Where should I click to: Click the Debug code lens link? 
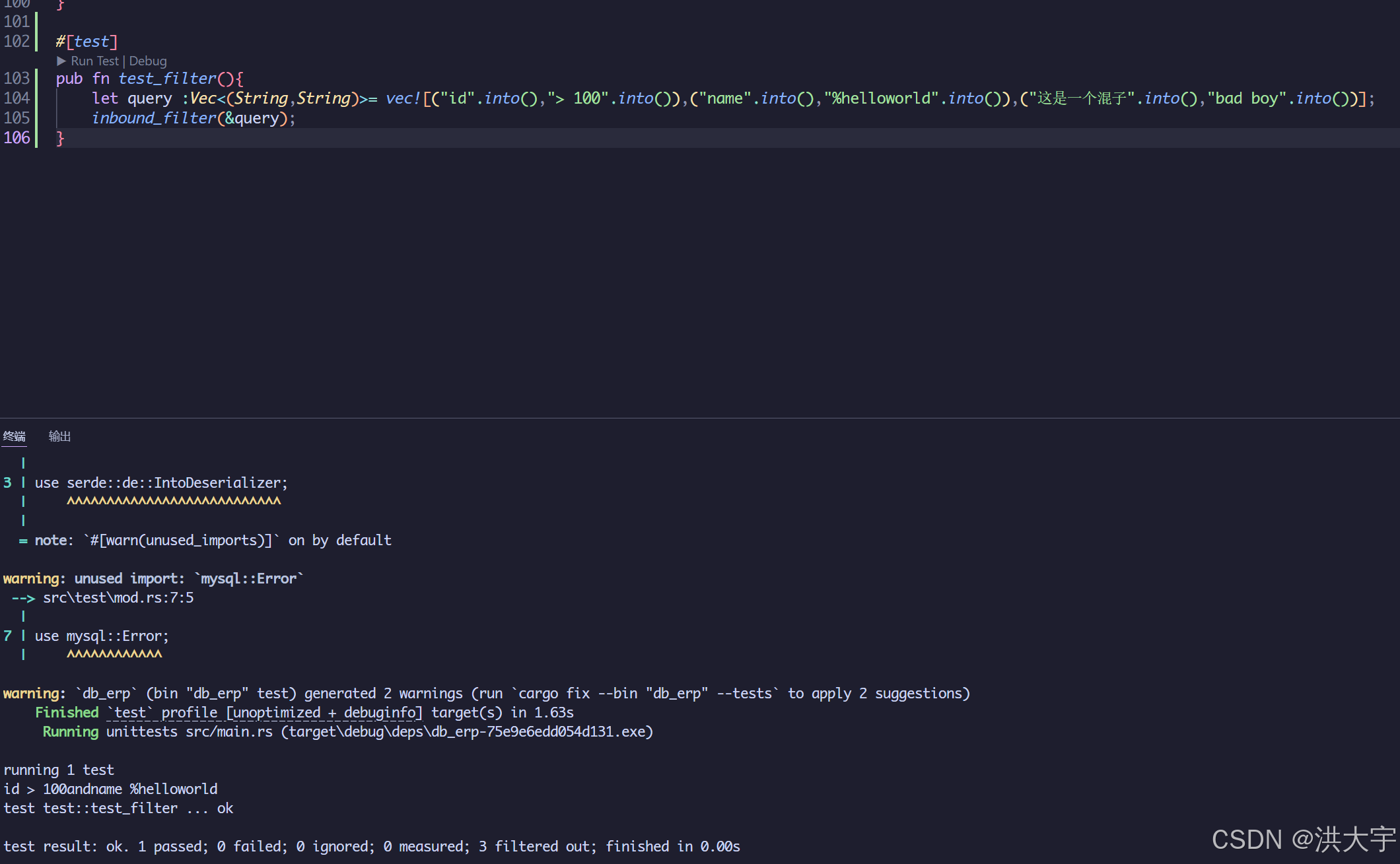[x=148, y=61]
